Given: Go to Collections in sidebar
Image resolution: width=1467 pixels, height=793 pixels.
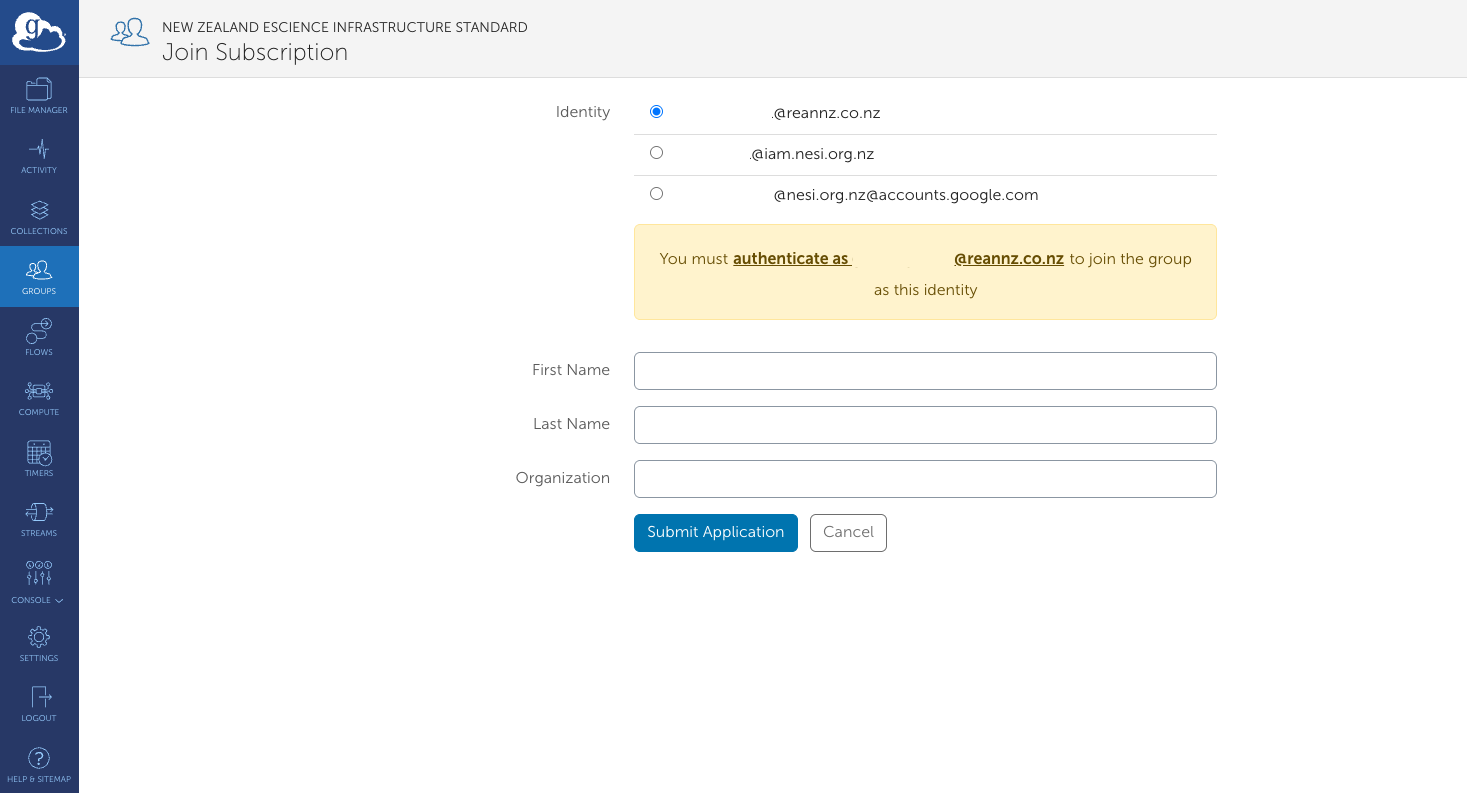Looking at the screenshot, I should tap(39, 217).
